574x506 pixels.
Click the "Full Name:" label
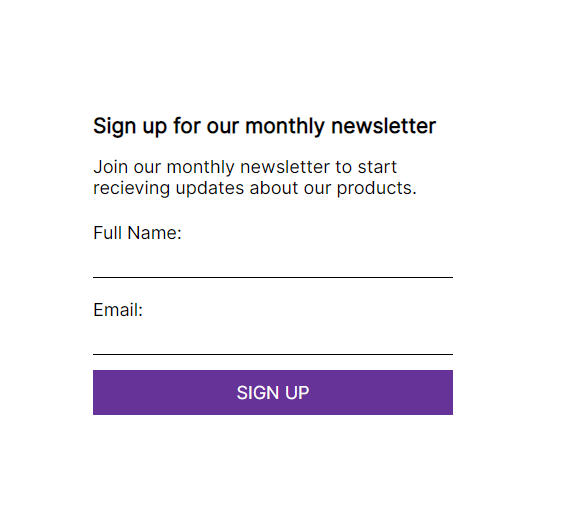click(137, 233)
